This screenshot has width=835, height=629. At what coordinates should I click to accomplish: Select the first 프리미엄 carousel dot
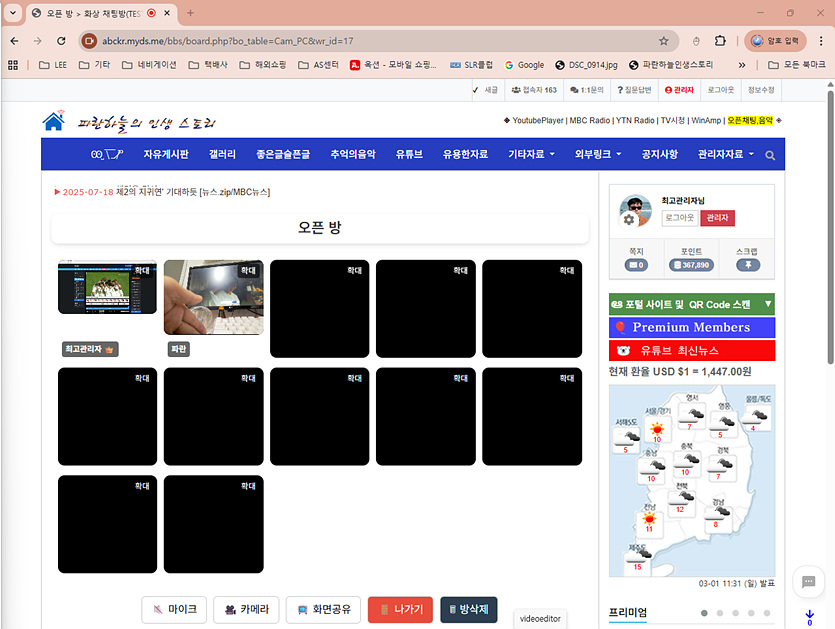pos(704,612)
